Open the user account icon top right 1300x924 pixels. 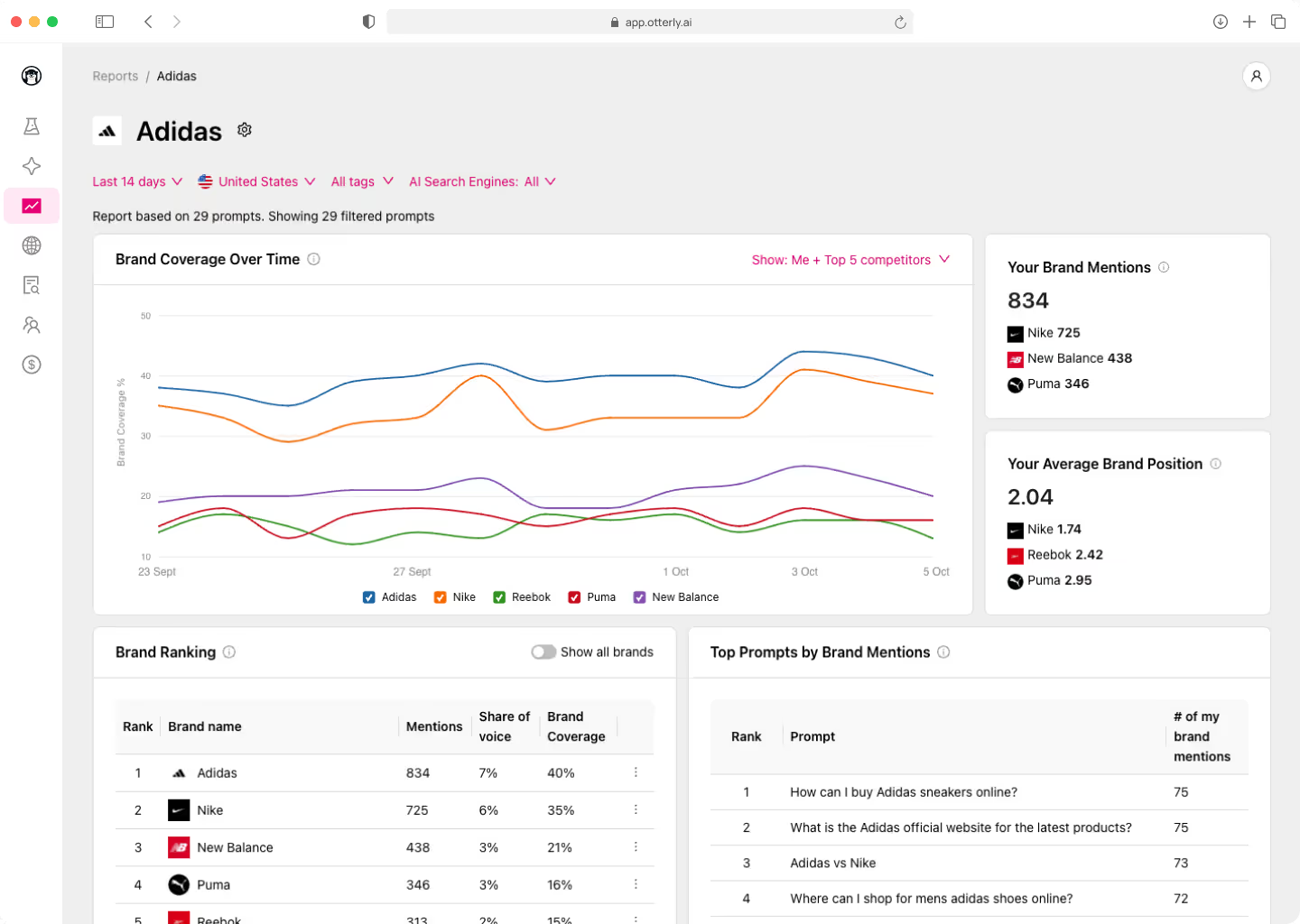pos(1257,76)
